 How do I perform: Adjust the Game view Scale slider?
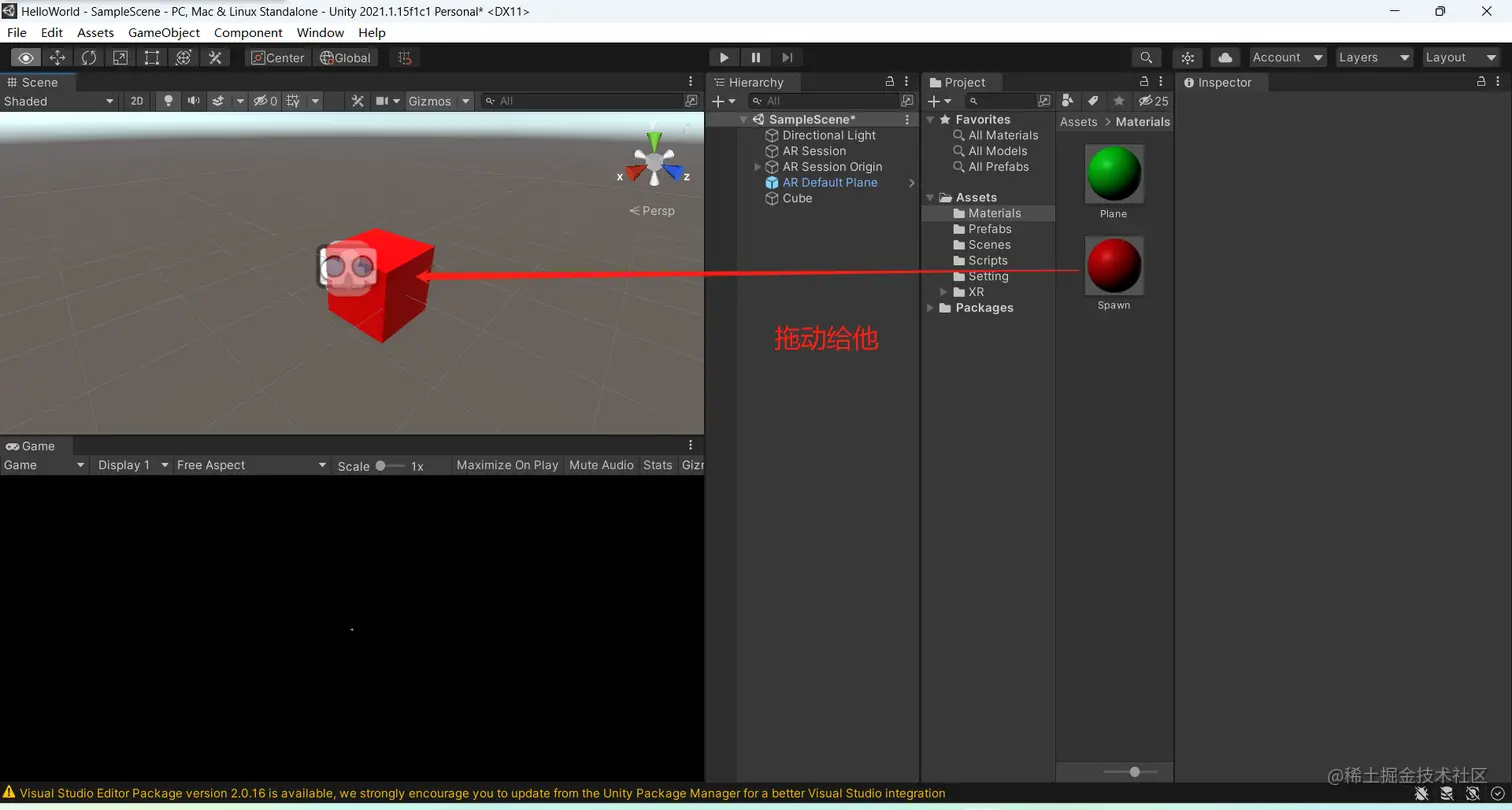[x=391, y=466]
